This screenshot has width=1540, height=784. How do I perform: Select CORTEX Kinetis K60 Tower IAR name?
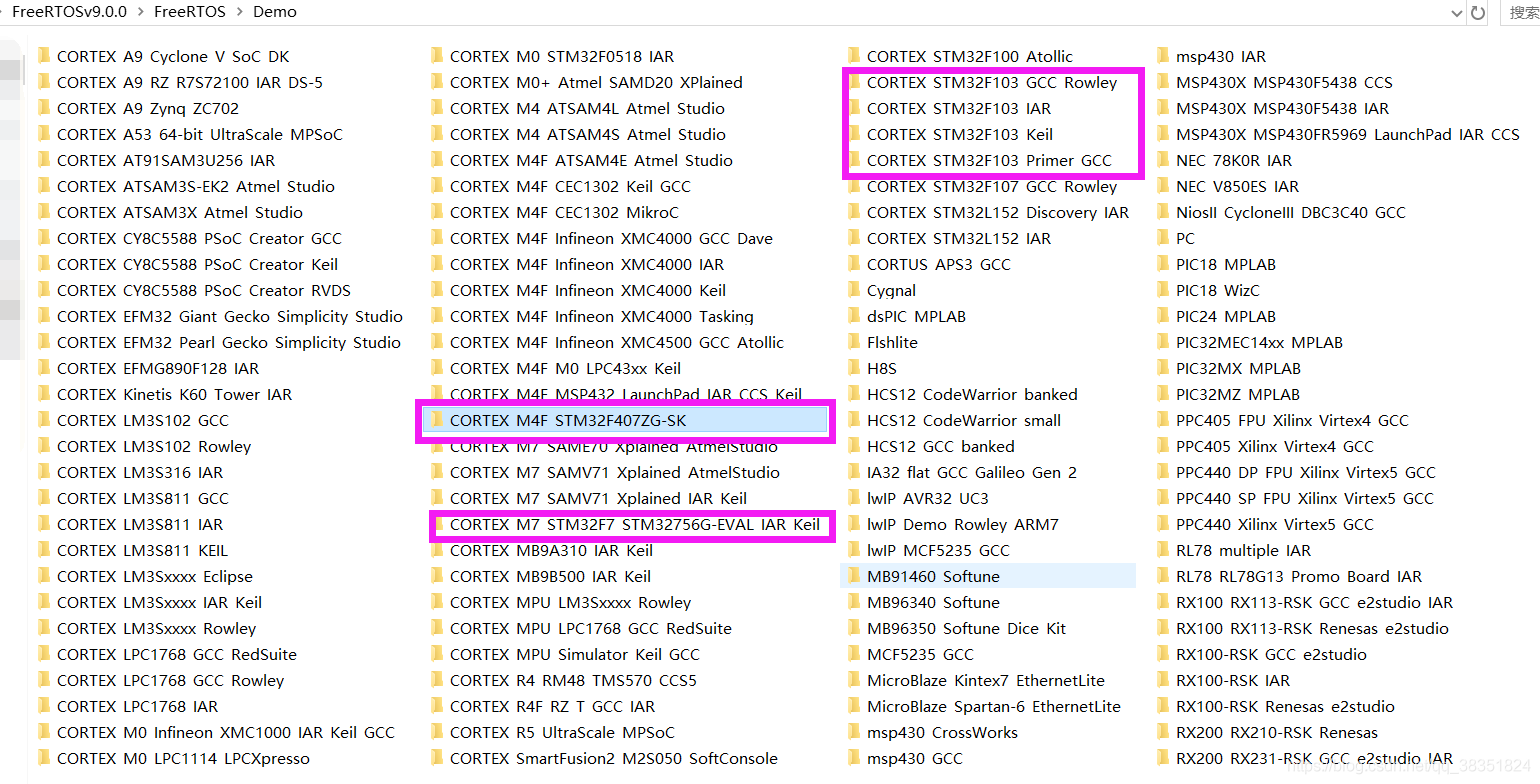click(175, 394)
